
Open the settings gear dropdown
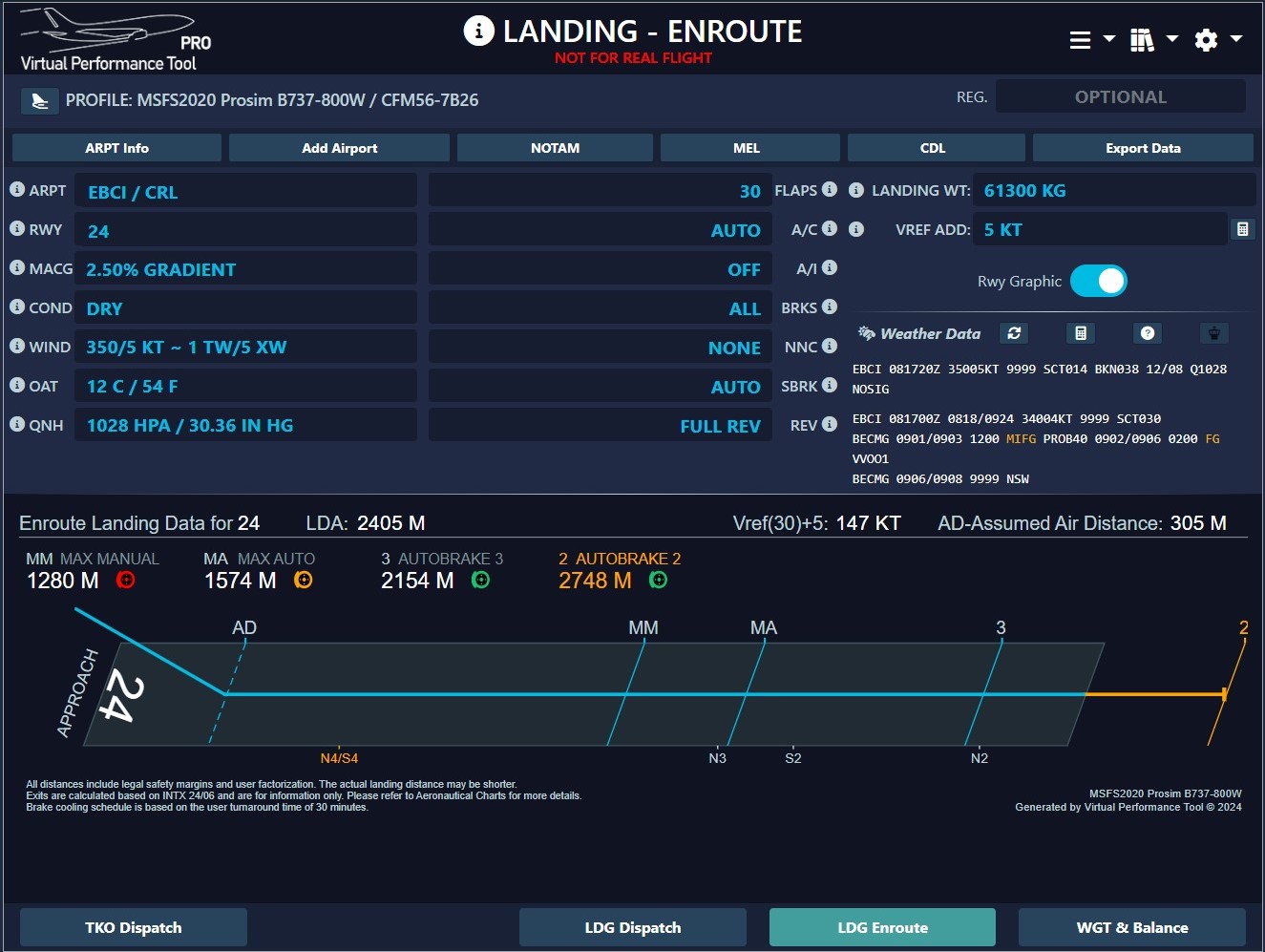point(1217,39)
